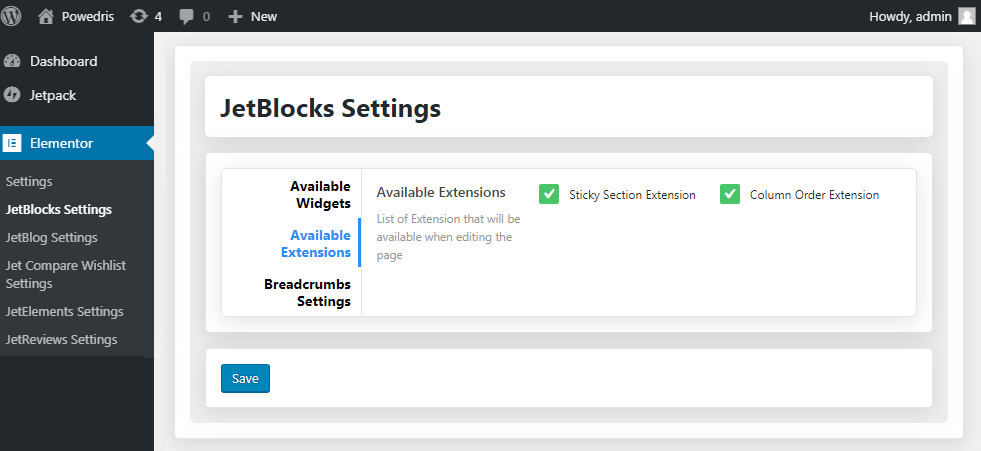
Task: Open the Dashboard gauge icon
Action: [12, 61]
